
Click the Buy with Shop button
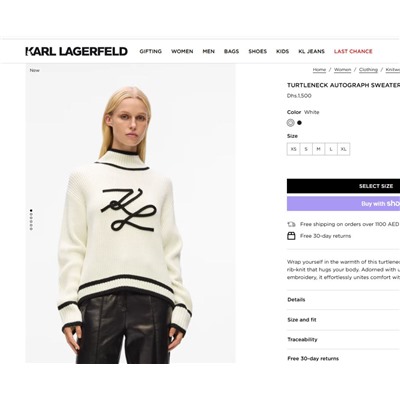(x=343, y=203)
